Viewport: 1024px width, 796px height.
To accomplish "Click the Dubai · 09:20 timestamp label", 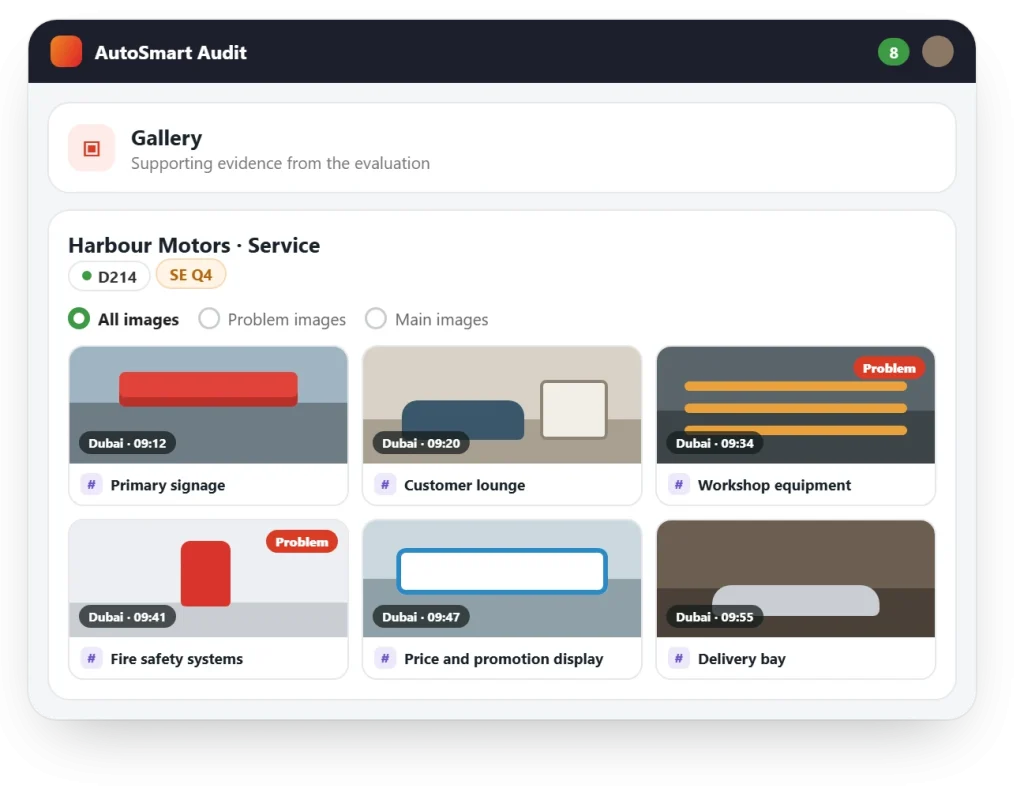I will (421, 443).
